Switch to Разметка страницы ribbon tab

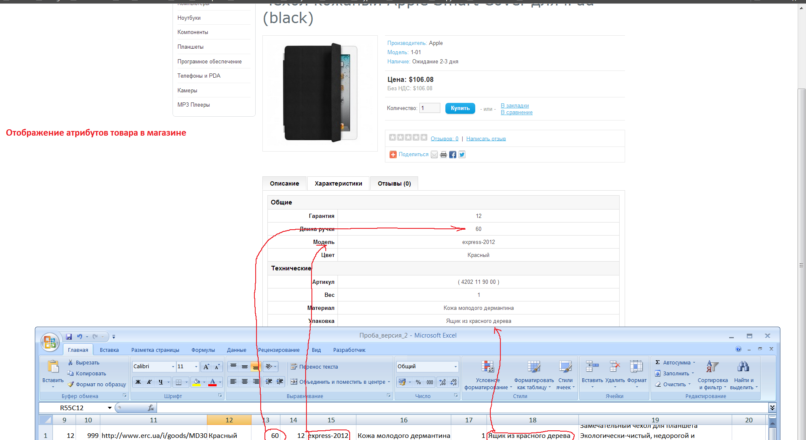click(155, 350)
